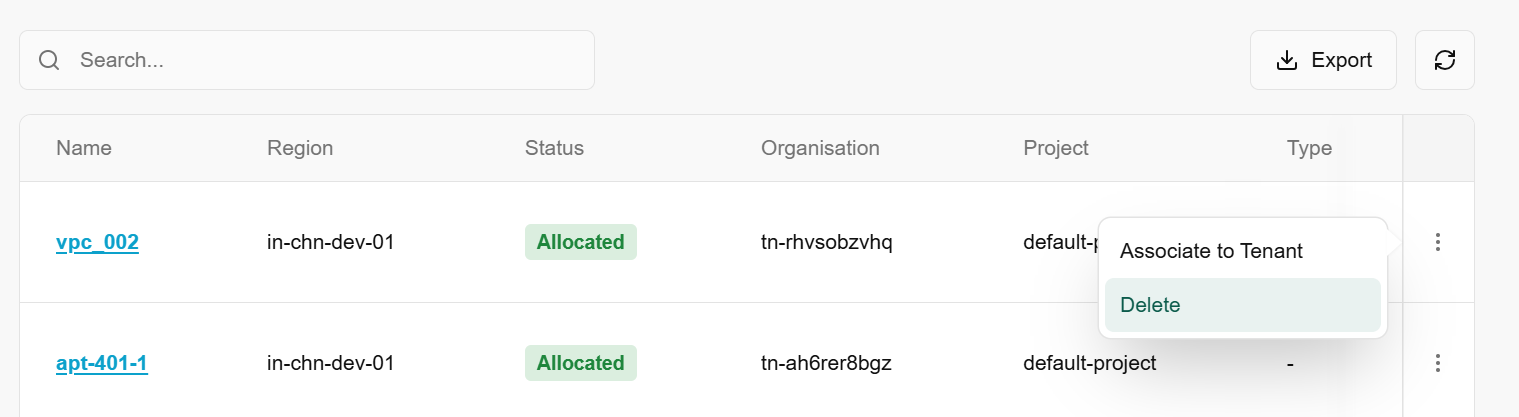Choose Delete in the row actions menu
This screenshot has width=1519, height=417.
[x=1150, y=305]
